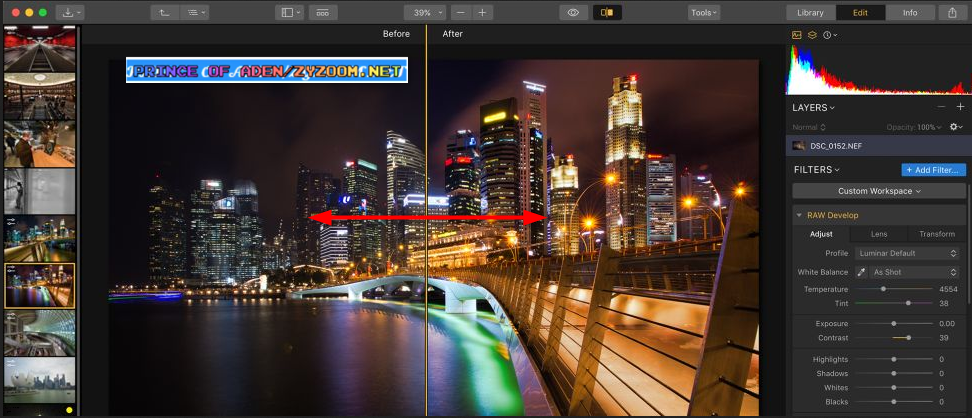The width and height of the screenshot is (972, 418).
Task: Click the Tint value 38
Action: (x=943, y=303)
